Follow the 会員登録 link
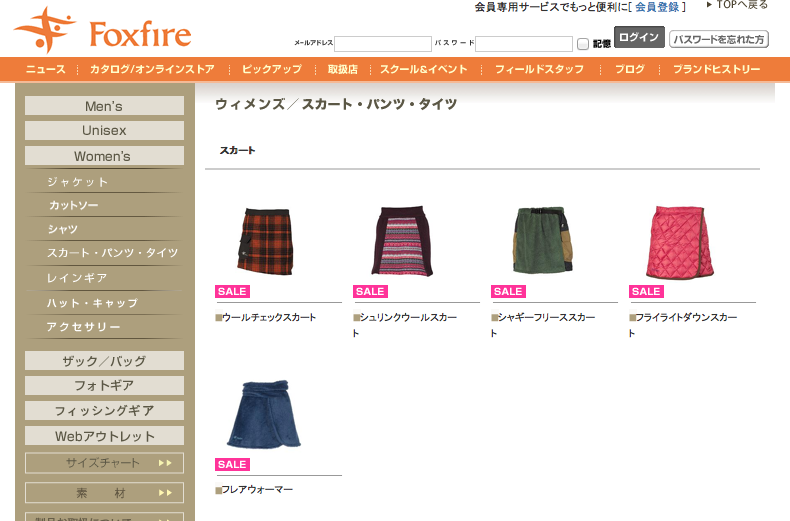The width and height of the screenshot is (790, 521). [657, 7]
